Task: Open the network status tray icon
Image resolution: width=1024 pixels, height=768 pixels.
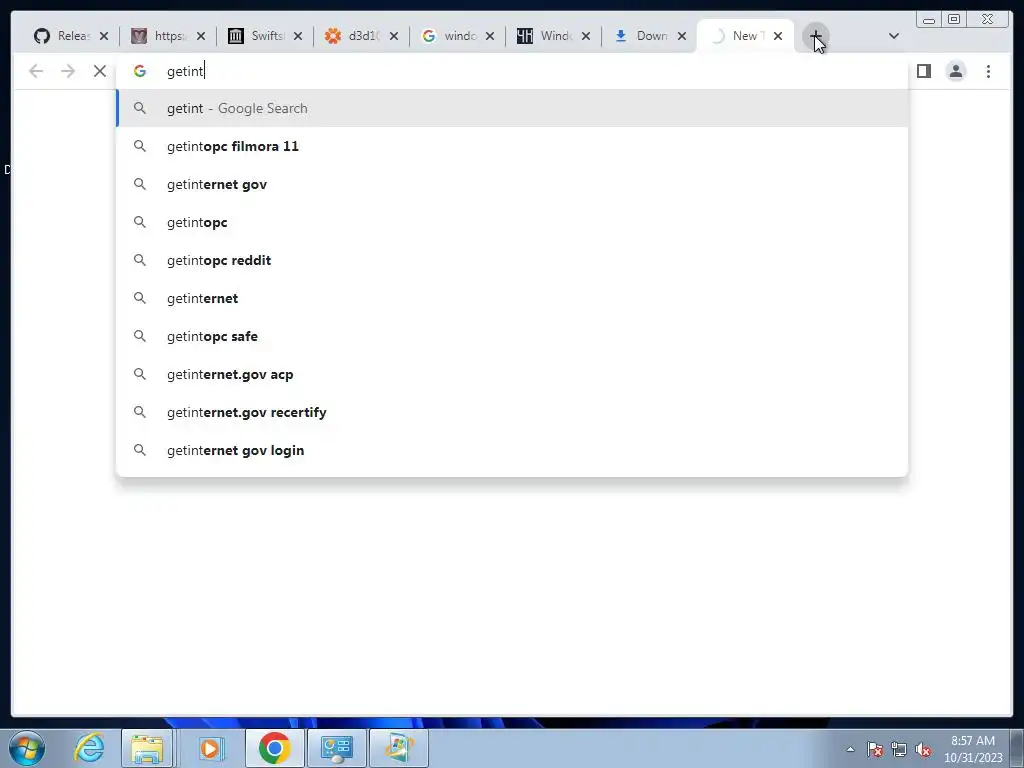Action: (899, 749)
